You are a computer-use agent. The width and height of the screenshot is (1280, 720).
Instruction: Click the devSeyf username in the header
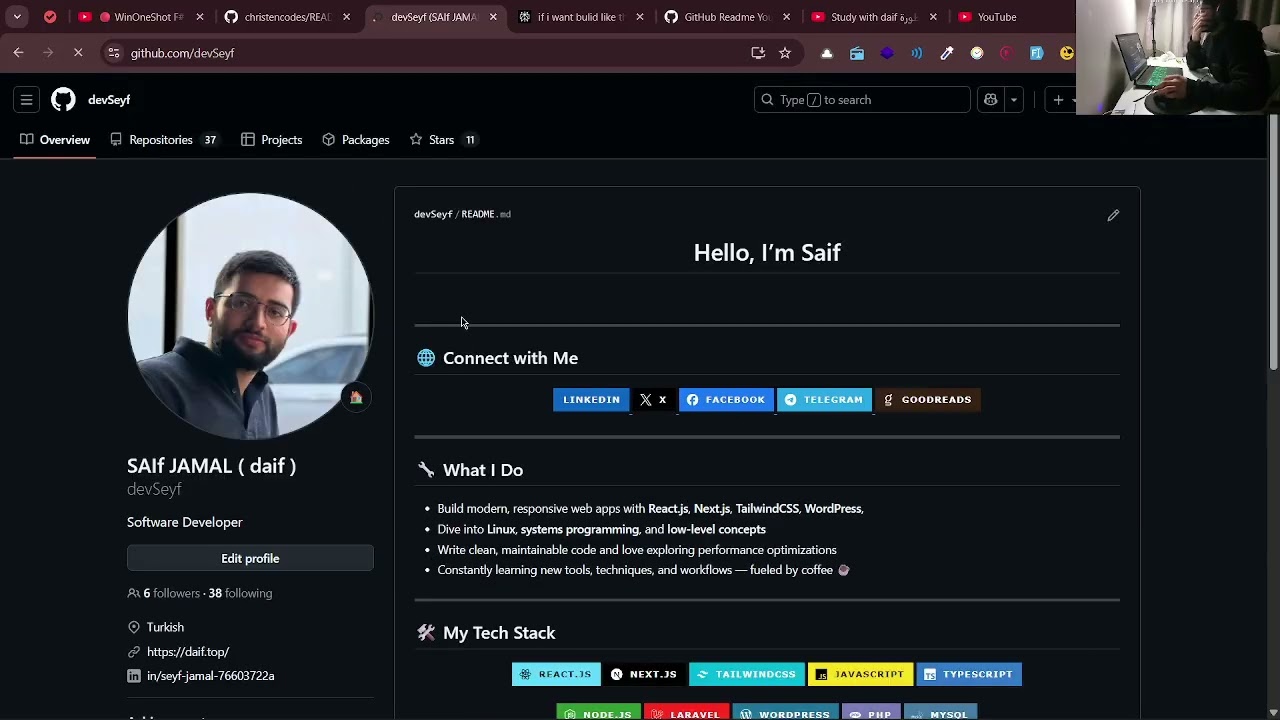109,100
